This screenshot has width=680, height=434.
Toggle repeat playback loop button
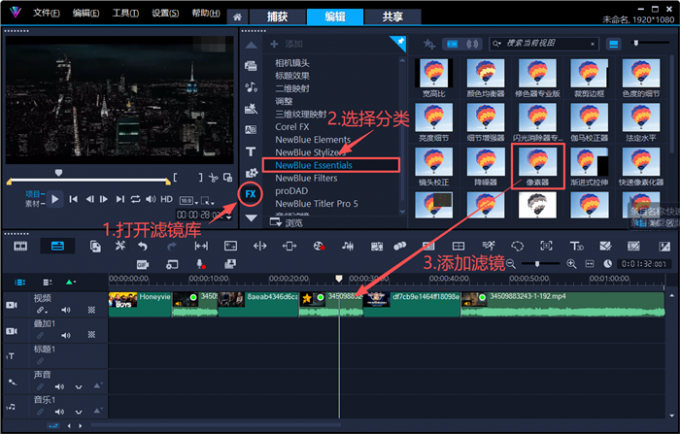[135, 199]
